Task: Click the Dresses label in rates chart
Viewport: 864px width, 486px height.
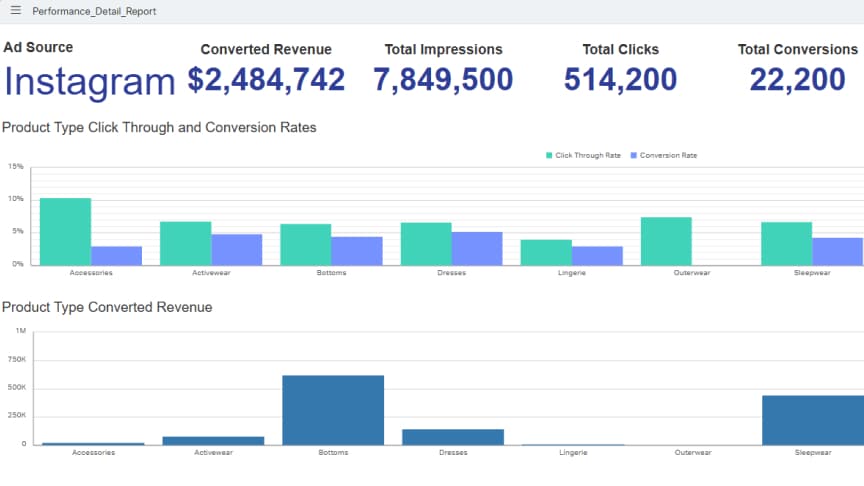Action: click(451, 273)
